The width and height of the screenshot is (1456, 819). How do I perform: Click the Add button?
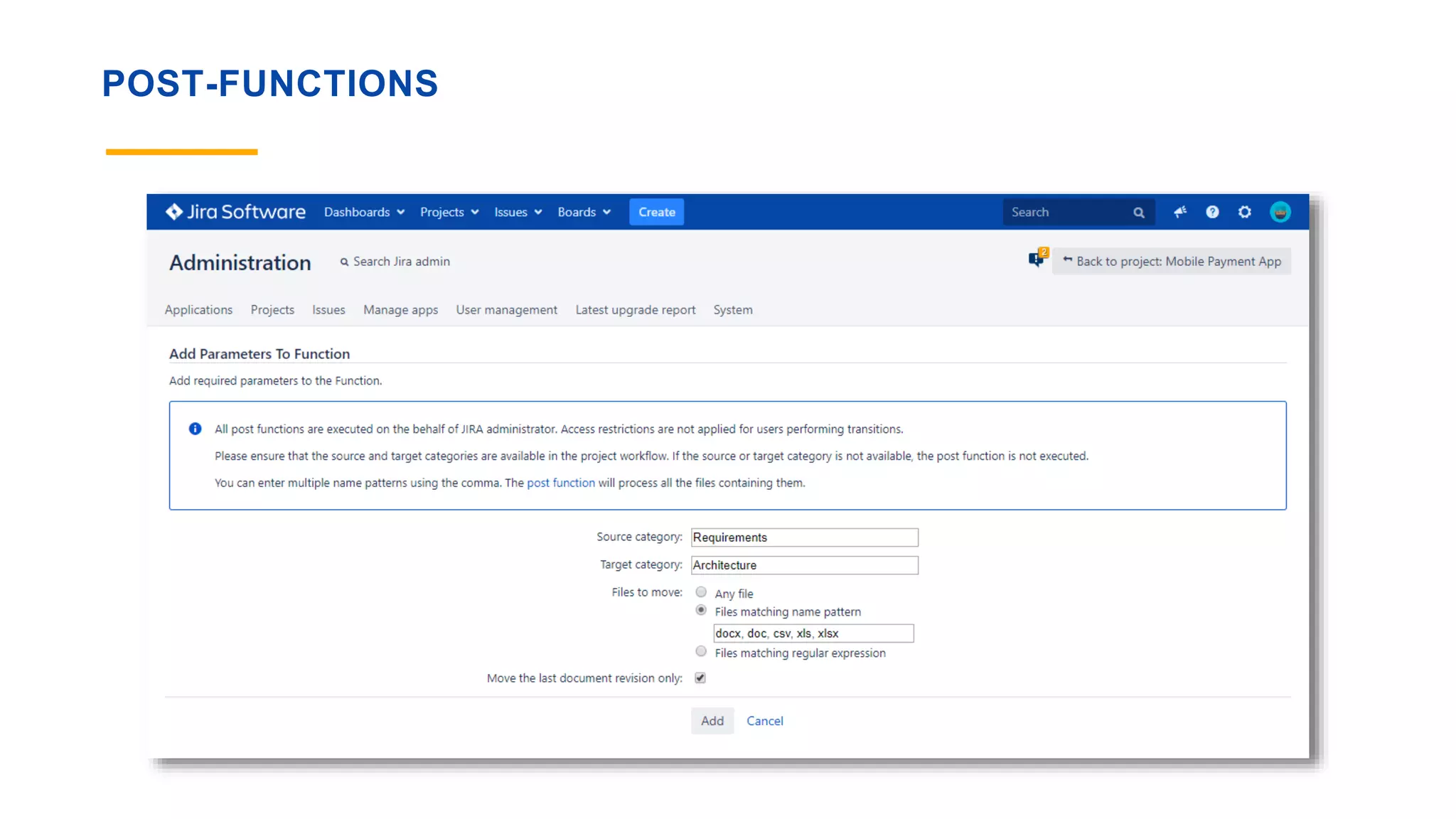[x=712, y=721]
